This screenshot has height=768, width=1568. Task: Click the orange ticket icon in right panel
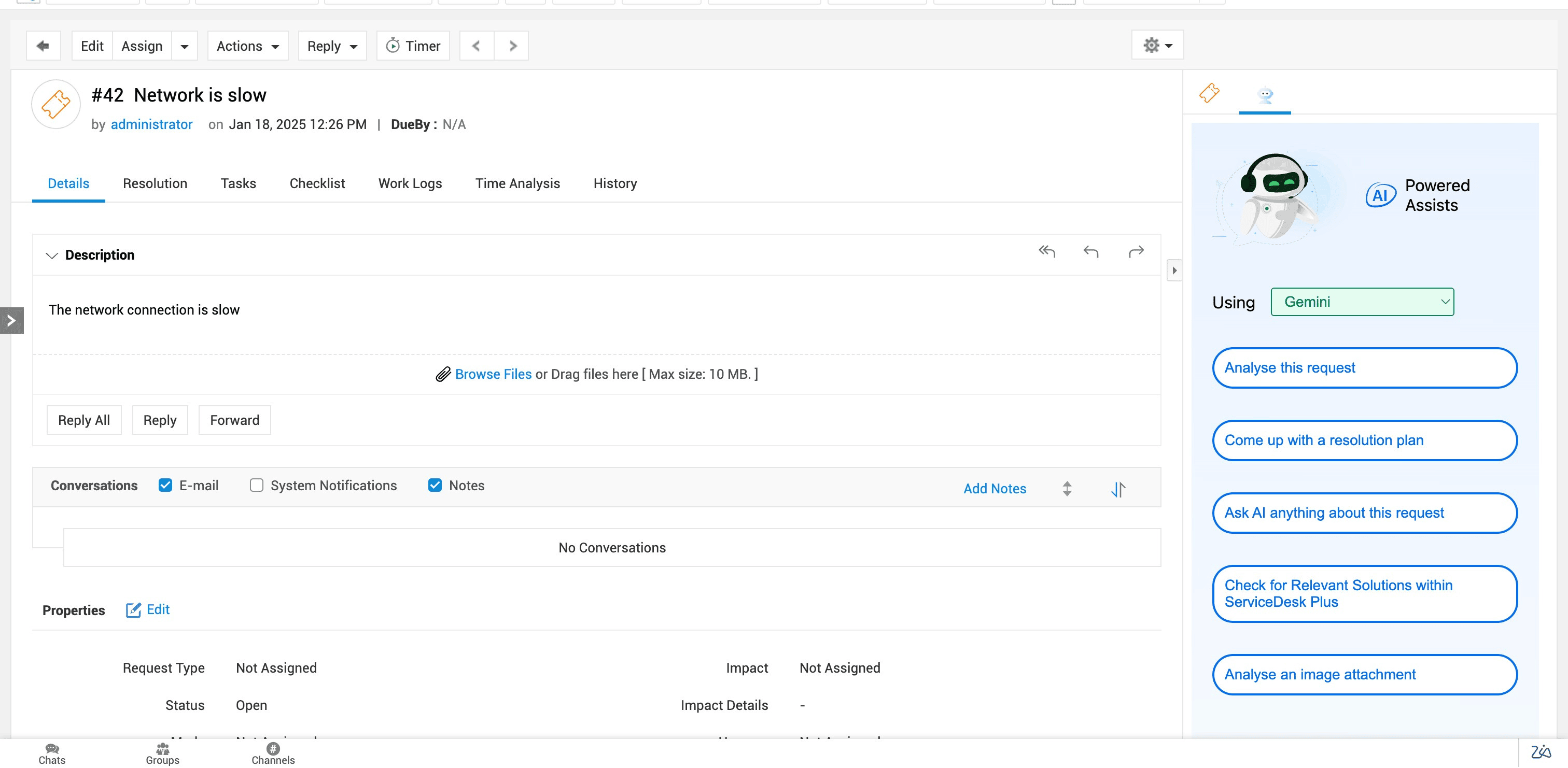[1209, 93]
